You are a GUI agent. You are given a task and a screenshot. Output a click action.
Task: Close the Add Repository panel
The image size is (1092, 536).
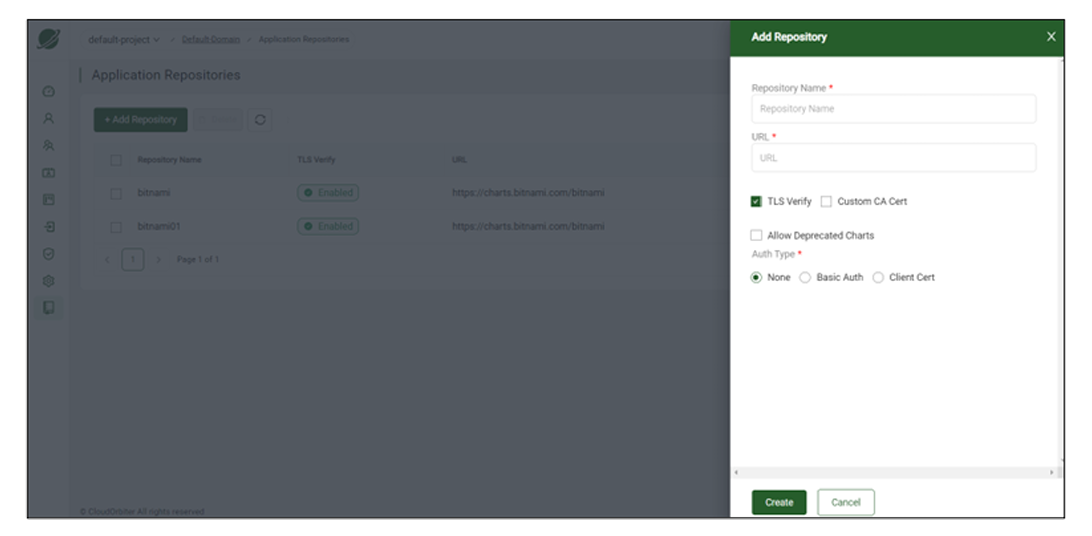[1051, 37]
